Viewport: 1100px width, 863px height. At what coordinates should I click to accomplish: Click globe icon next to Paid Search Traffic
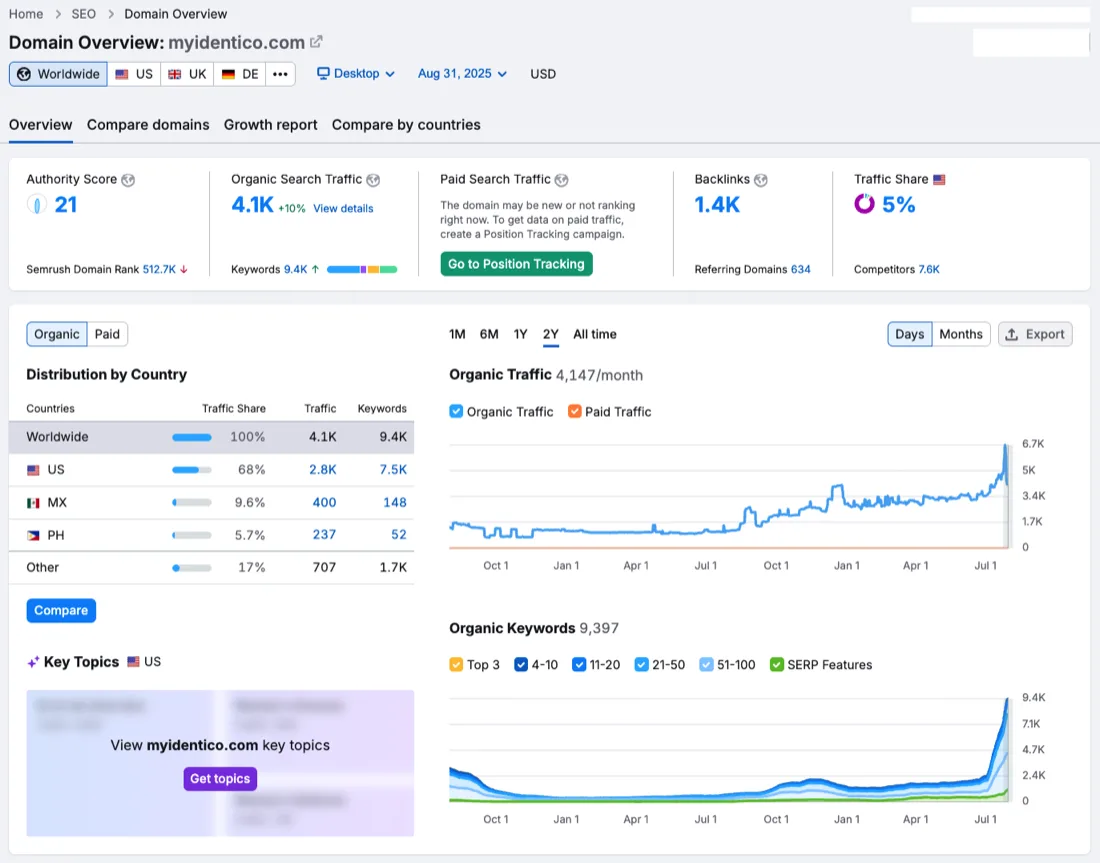coord(561,180)
